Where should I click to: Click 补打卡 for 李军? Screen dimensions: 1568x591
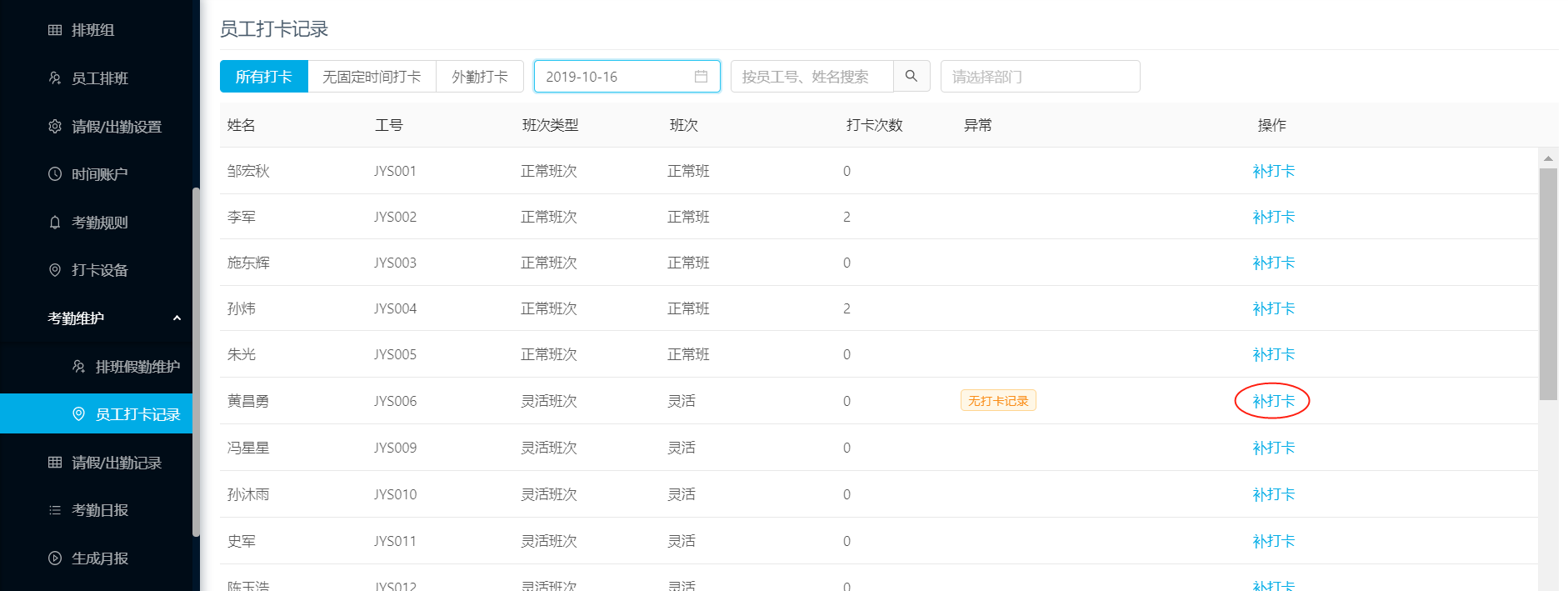(x=1273, y=217)
